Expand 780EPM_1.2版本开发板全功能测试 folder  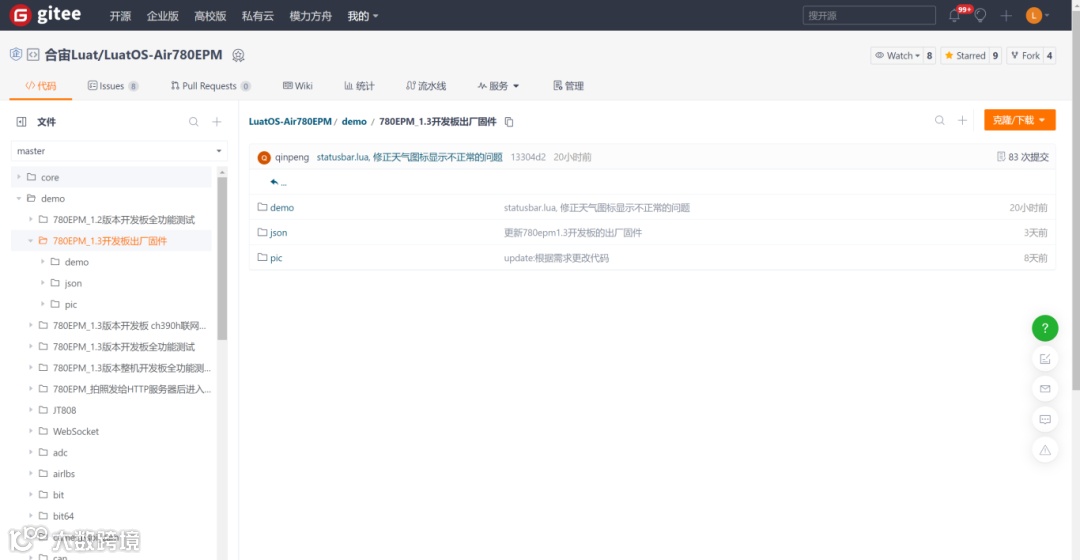30,220
